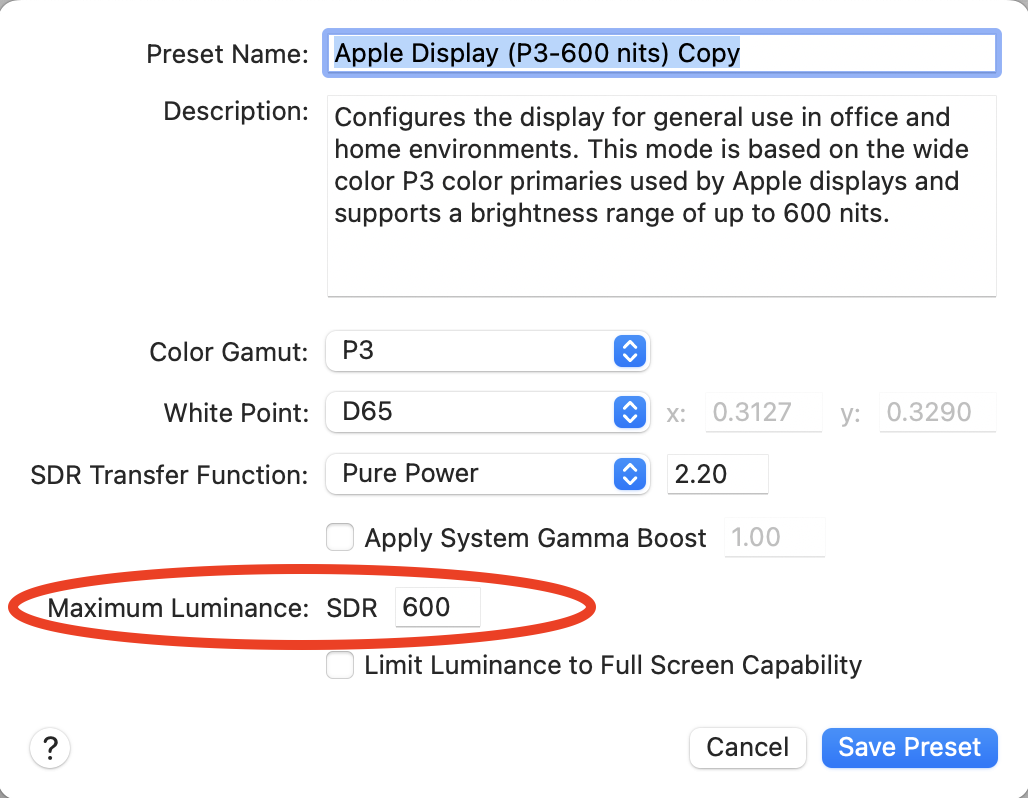The width and height of the screenshot is (1028, 798).
Task: Click the gamma boost 1.00 field
Action: tap(774, 538)
